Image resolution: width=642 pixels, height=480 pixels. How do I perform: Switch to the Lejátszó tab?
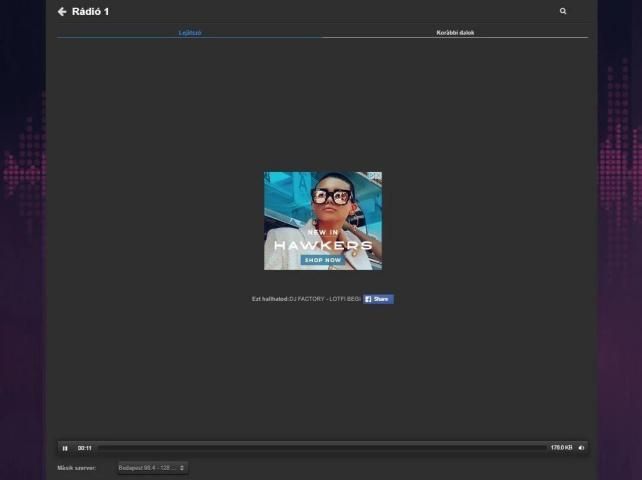click(190, 33)
